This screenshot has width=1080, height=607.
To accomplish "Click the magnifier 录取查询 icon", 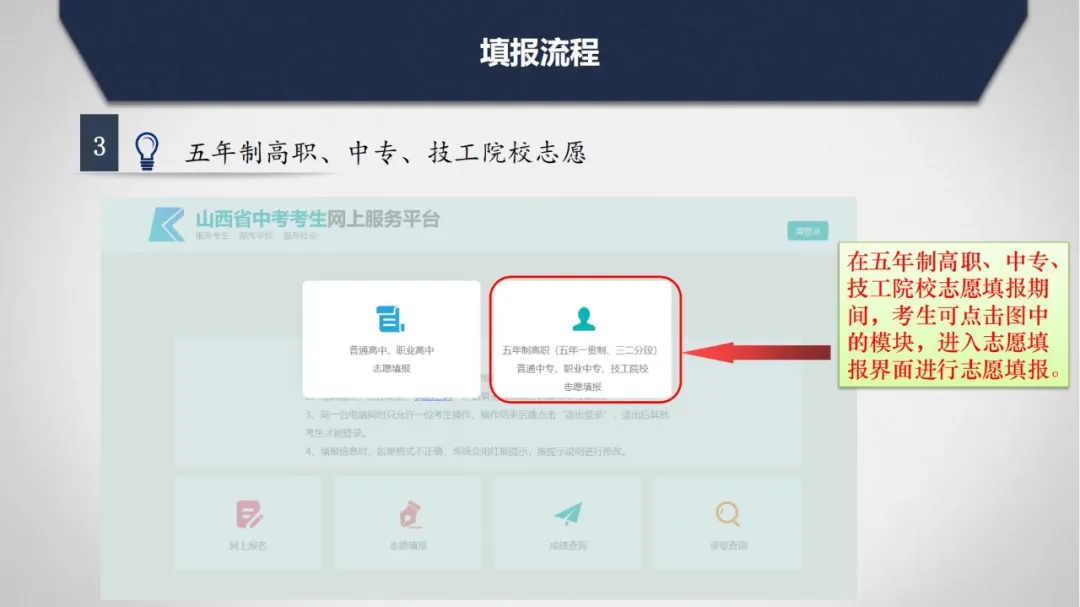I will [727, 514].
